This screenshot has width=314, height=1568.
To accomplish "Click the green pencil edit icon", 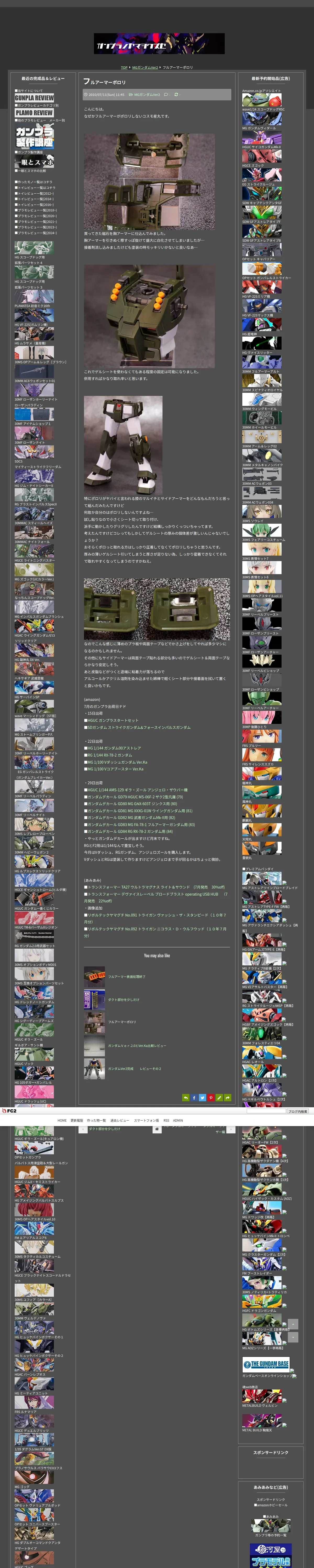I will pyautogui.click(x=219, y=1098).
